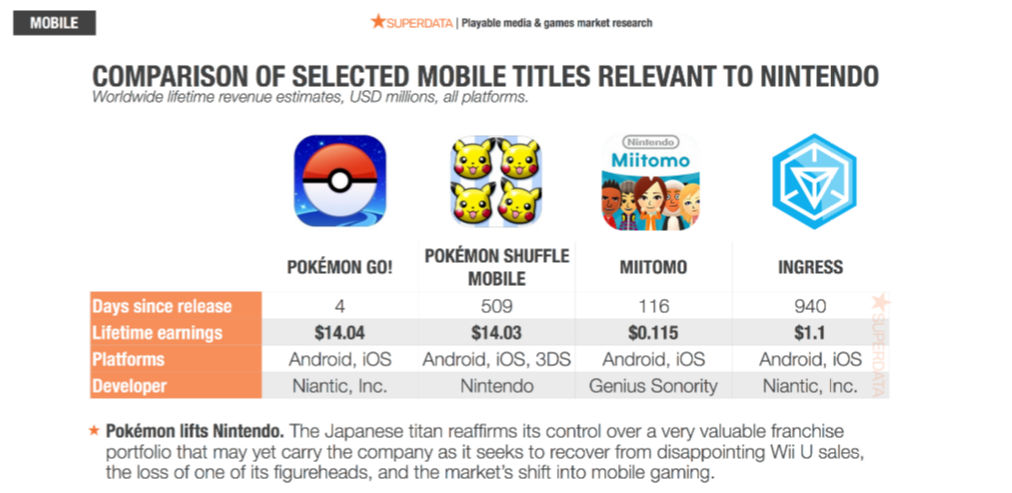
Task: Click the orange star bullet before Pokémon lifts Nintendo
Action: [x=94, y=431]
